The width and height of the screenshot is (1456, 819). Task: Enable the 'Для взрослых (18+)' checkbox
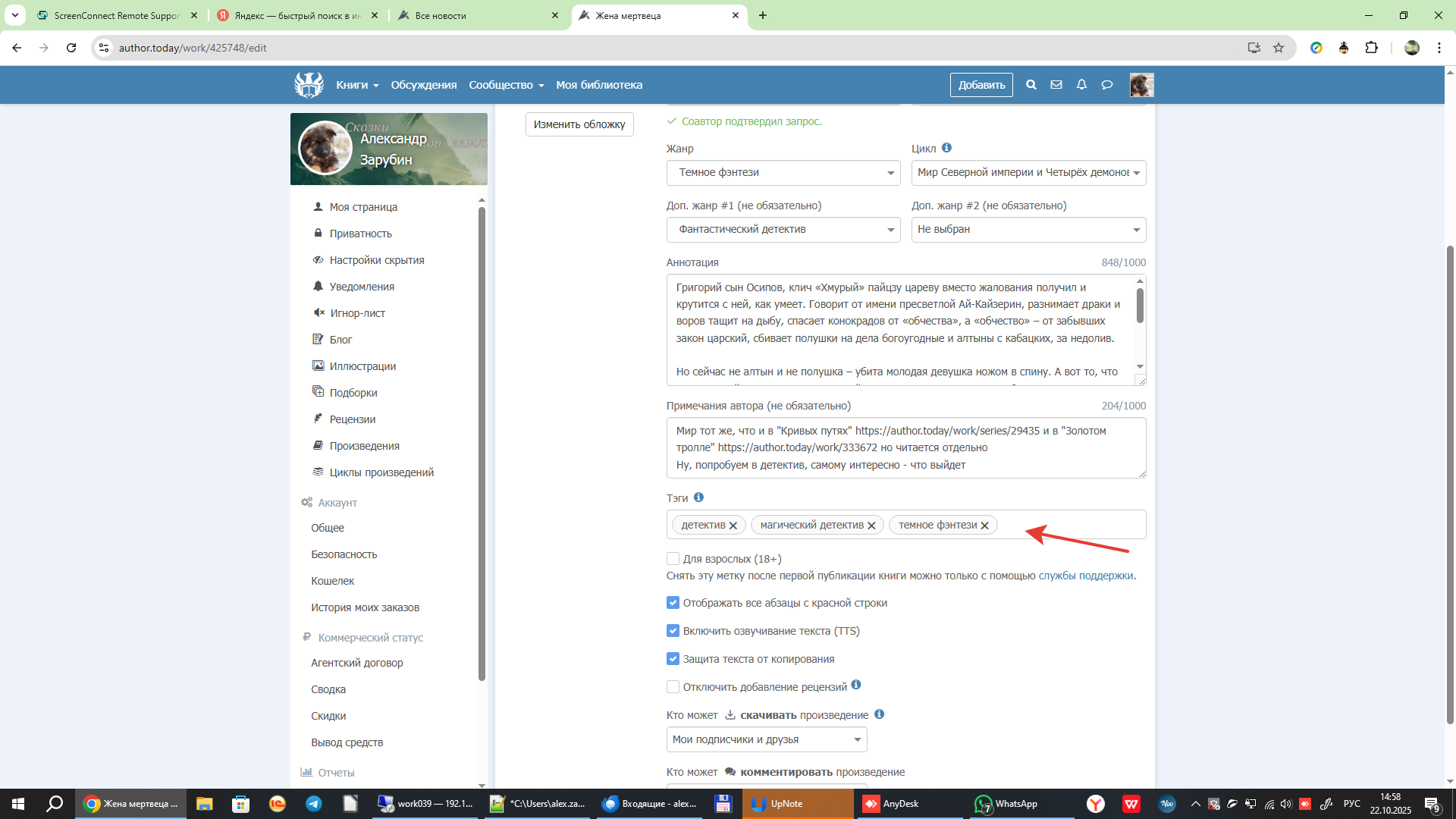[x=673, y=559]
